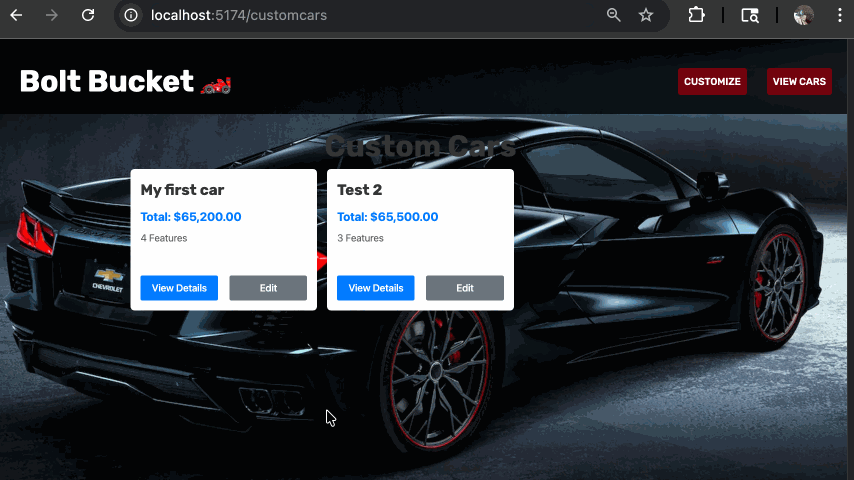This screenshot has width=854, height=480.
Task: Edit the Test 2 car
Action: [465, 288]
